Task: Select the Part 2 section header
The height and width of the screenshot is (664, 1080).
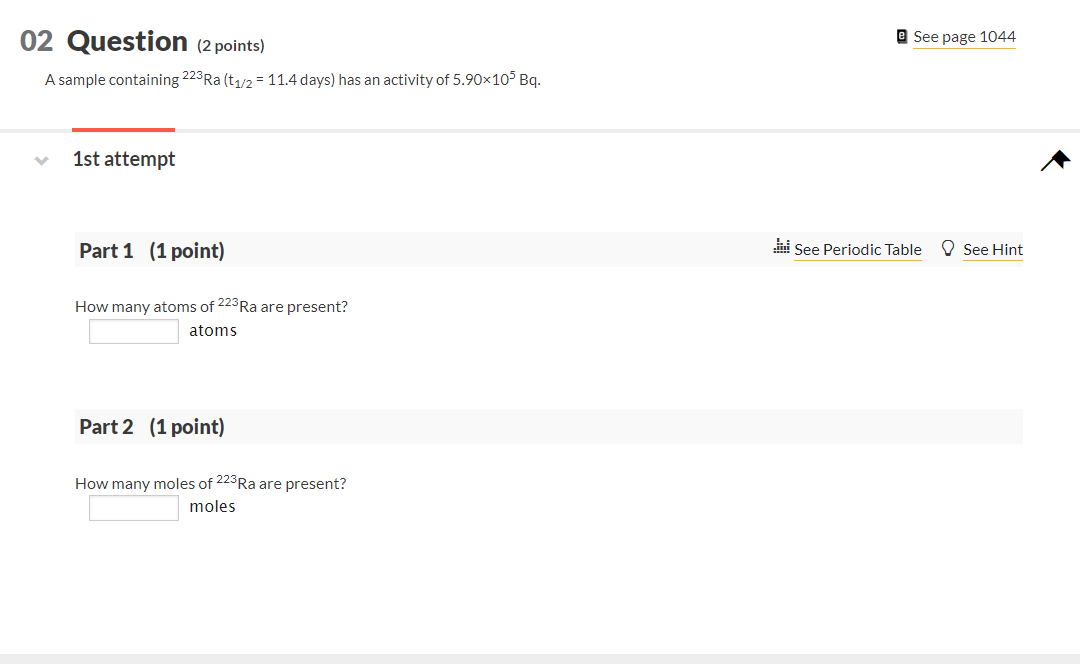Action: [x=106, y=425]
